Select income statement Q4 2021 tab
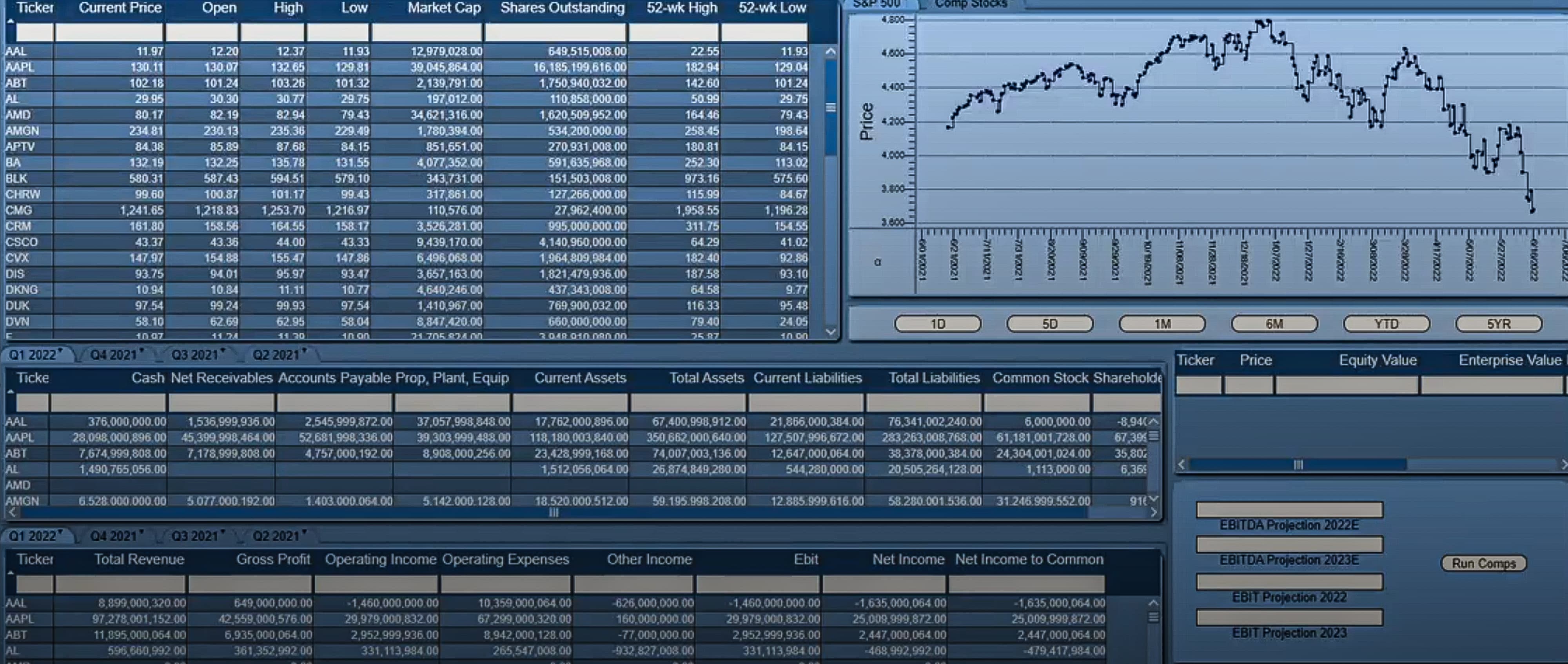Screen dimensions: 1568x664 point(116,535)
